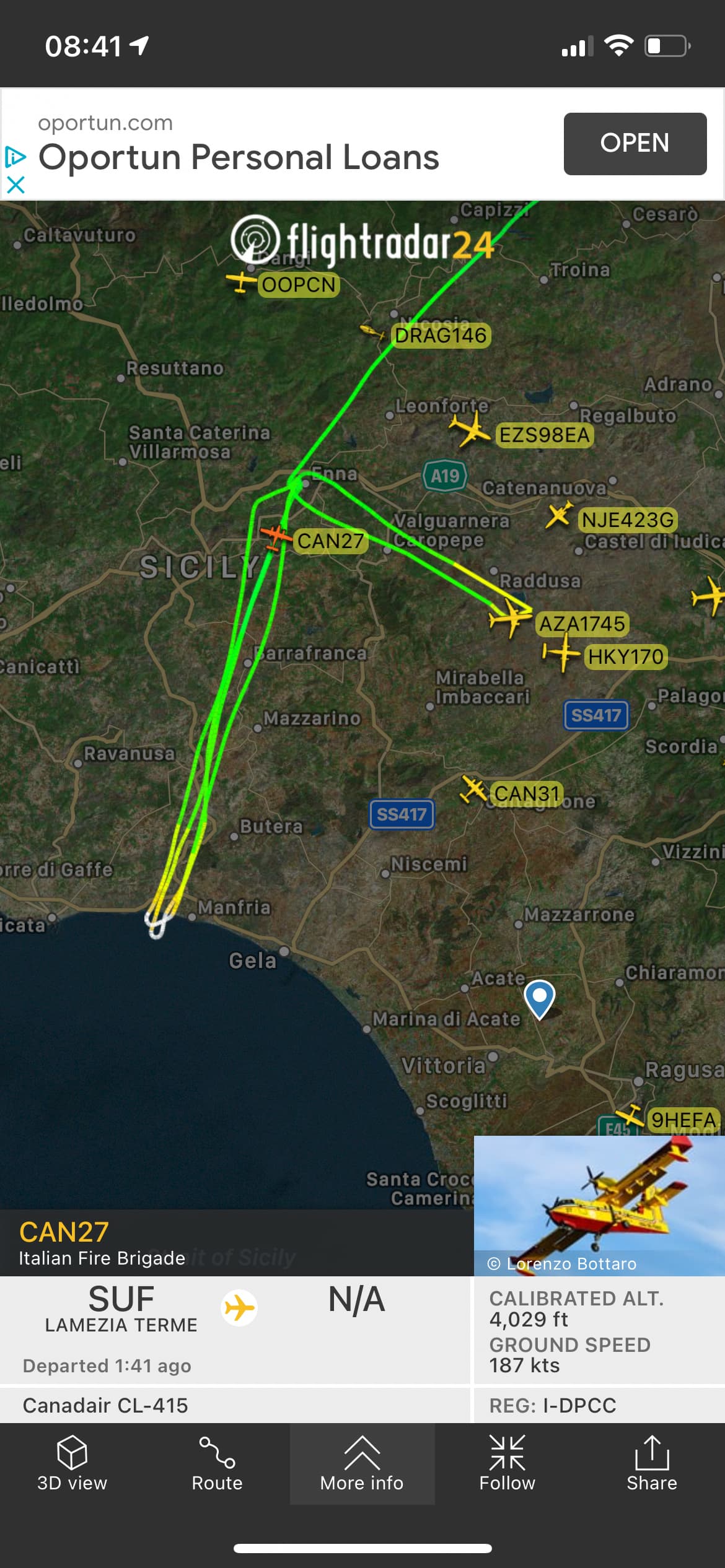725x1568 pixels.
Task: Tap the EZS98EA plane icon
Action: coord(470,430)
